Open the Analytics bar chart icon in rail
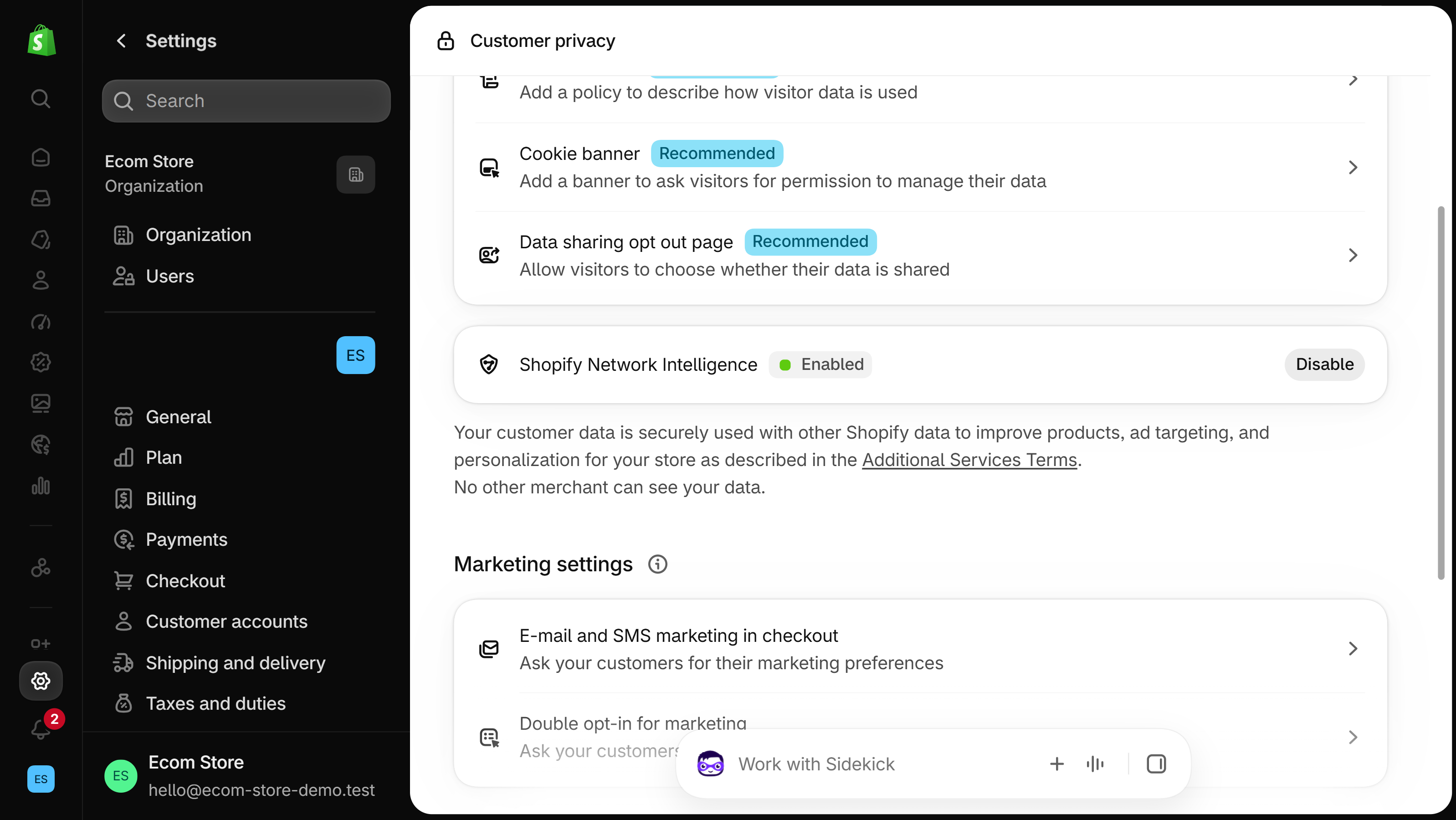The image size is (1456, 820). (x=41, y=486)
